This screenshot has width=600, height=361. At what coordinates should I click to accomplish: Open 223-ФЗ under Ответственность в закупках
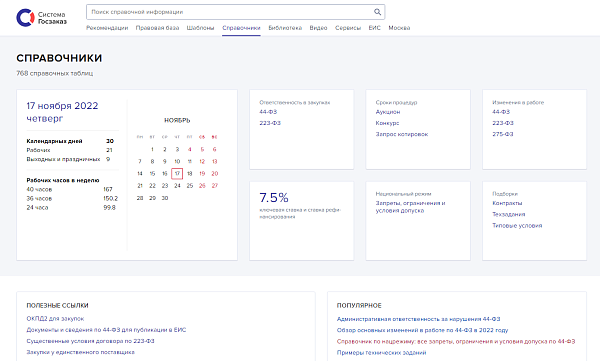270,123
